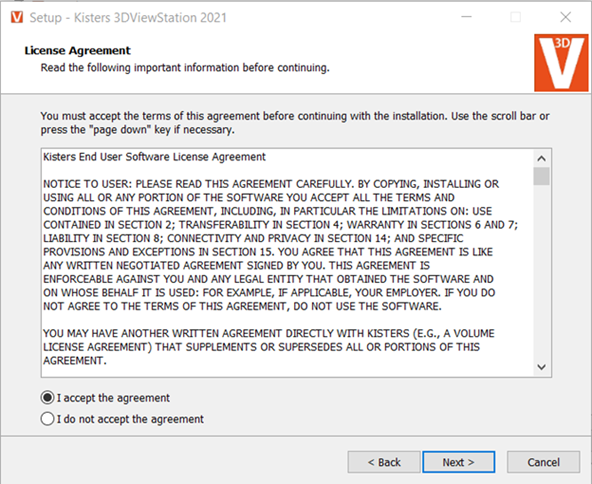Select 'I do not accept the agreement' option

pyautogui.click(x=47, y=419)
